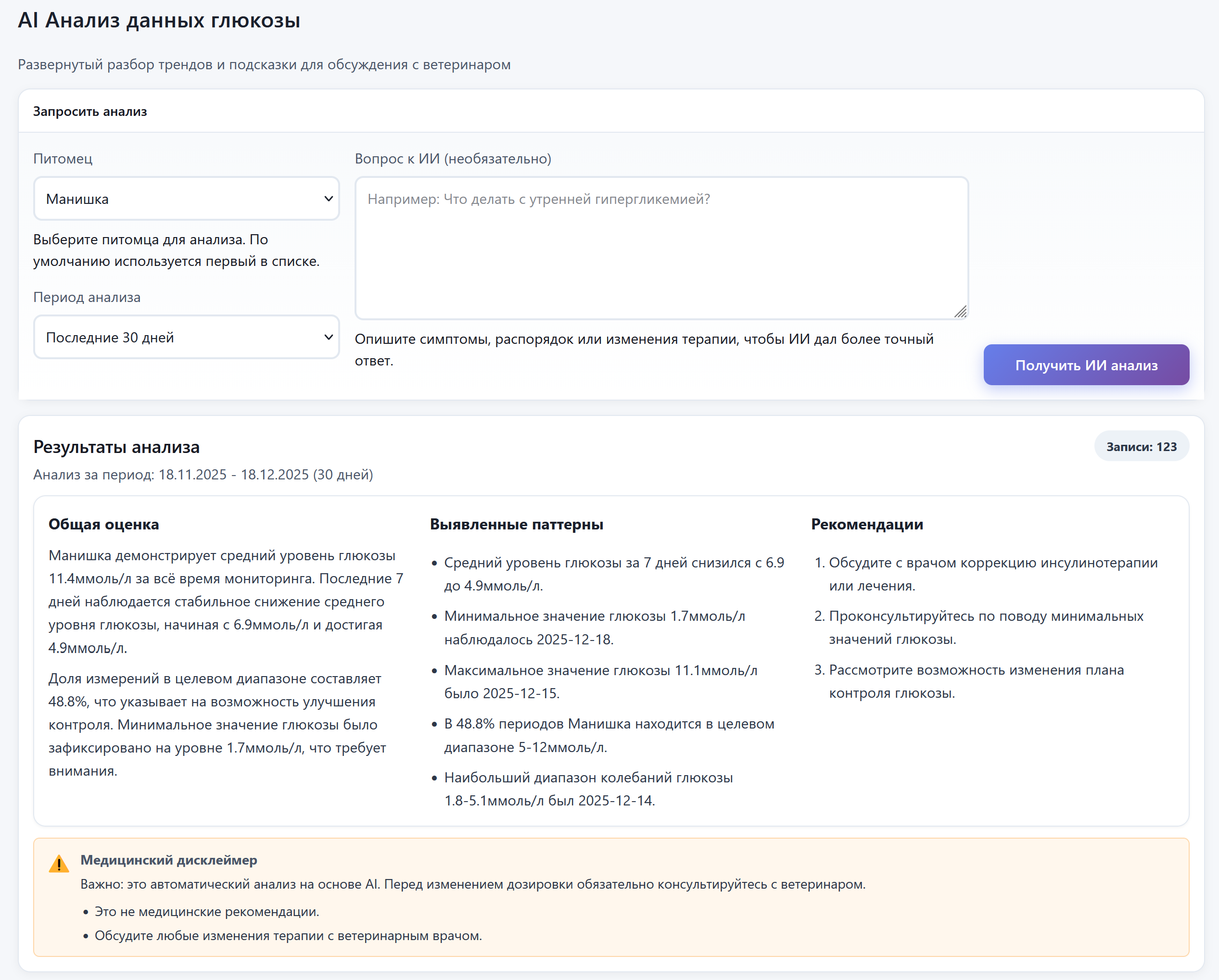The height and width of the screenshot is (980, 1219).
Task: Click the Рекомендации column heading
Action: [867, 524]
